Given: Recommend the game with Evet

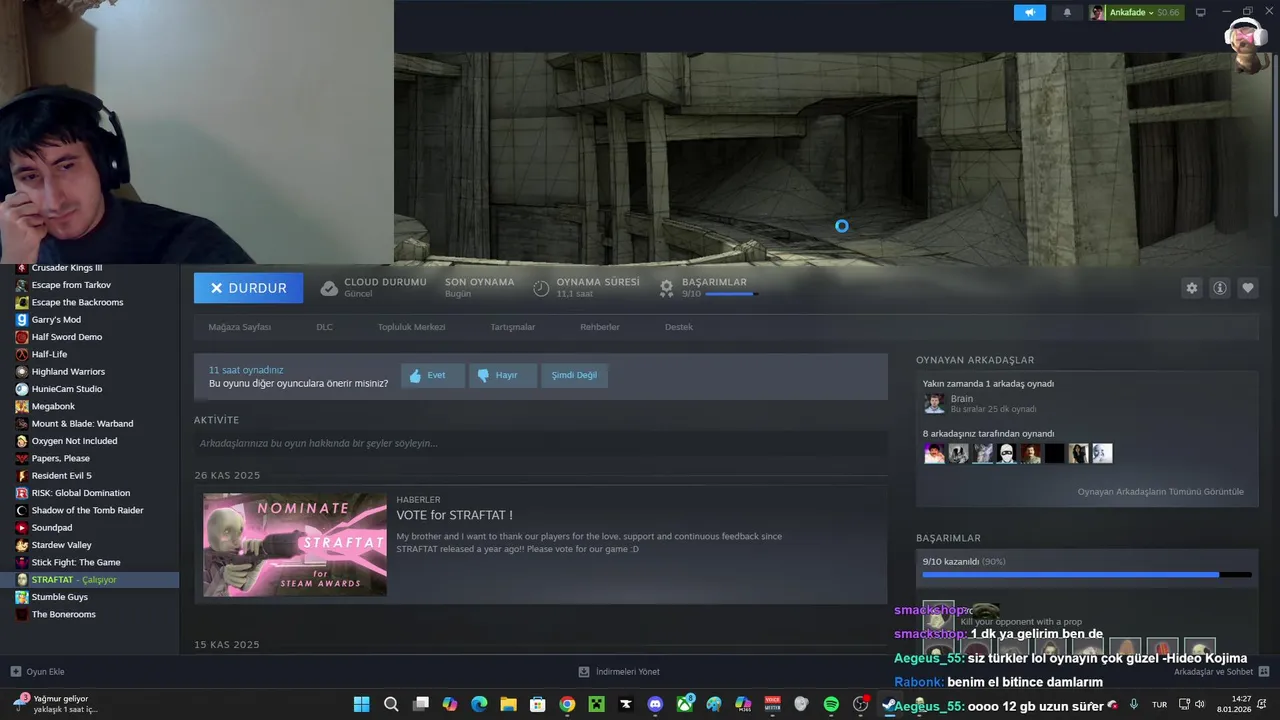Looking at the screenshot, I should click(x=433, y=375).
